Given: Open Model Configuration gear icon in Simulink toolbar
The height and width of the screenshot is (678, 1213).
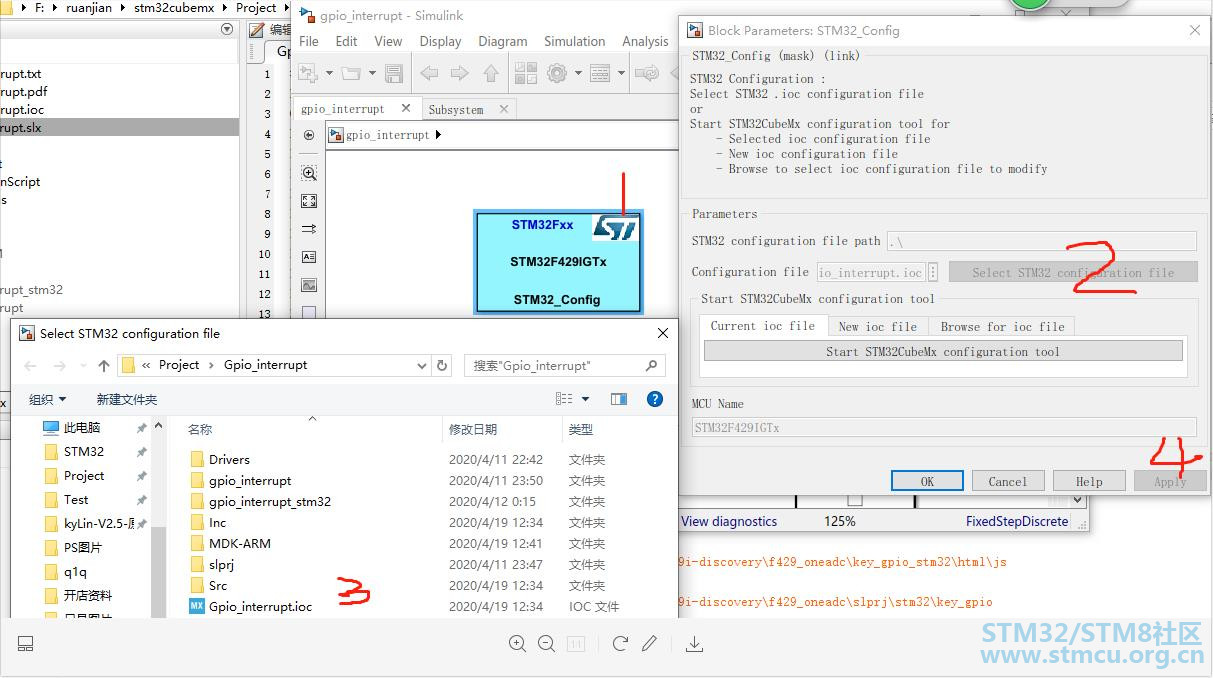Looking at the screenshot, I should tap(556, 73).
